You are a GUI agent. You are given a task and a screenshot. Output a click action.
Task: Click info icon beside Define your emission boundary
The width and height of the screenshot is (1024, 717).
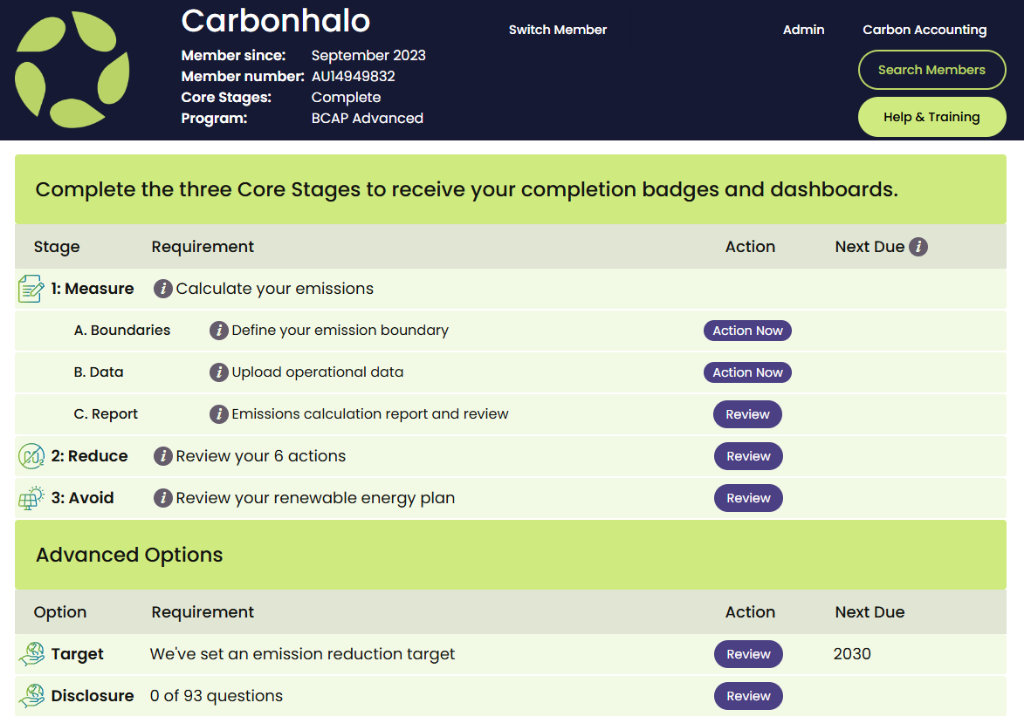point(219,331)
